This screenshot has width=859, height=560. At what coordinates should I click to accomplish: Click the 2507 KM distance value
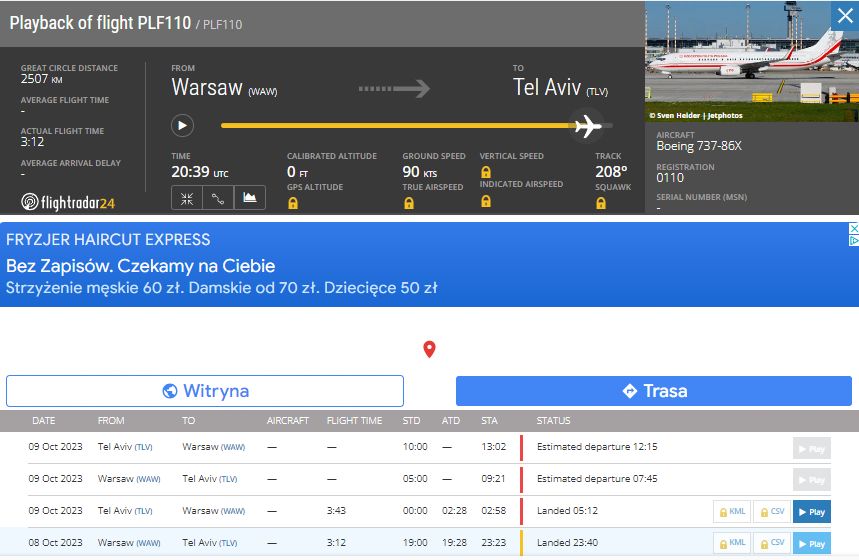[42, 79]
